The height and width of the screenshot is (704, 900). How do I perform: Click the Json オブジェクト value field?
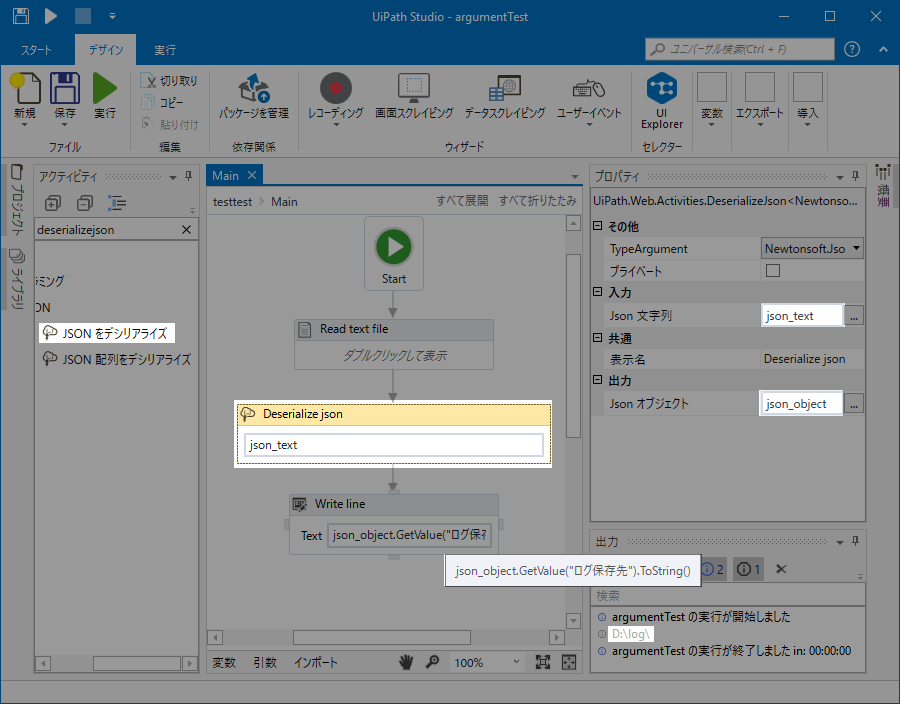[801, 404]
